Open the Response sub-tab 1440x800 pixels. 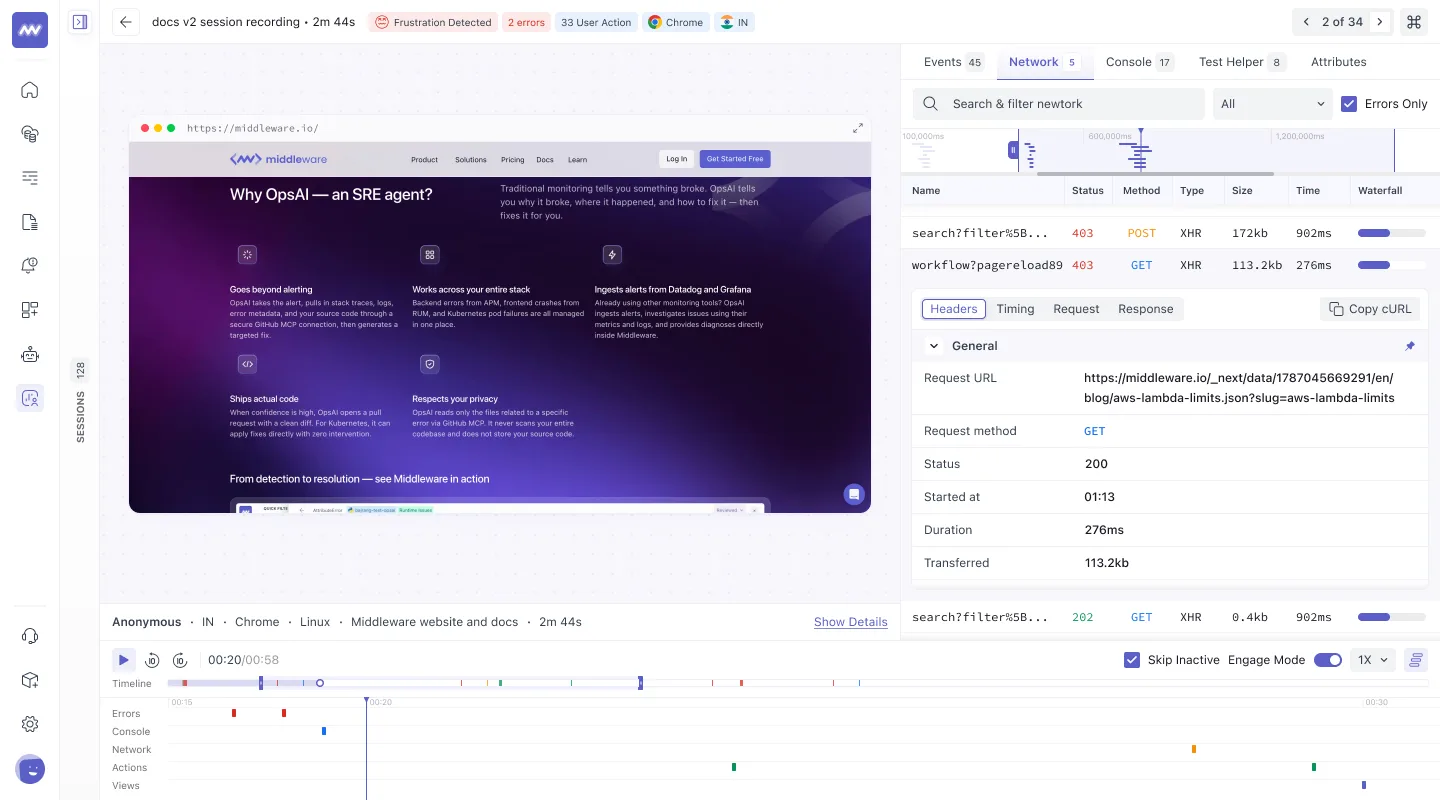click(1145, 309)
